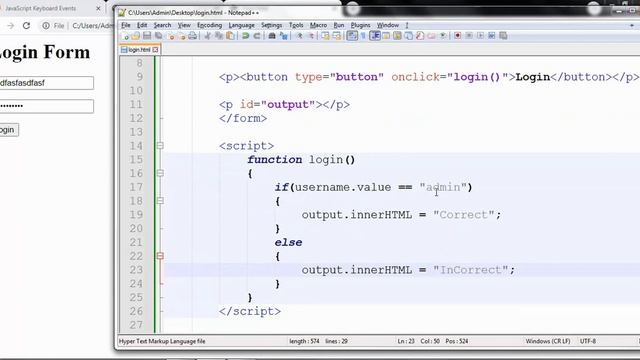Click browser forward arrow button

[x=11, y=26]
